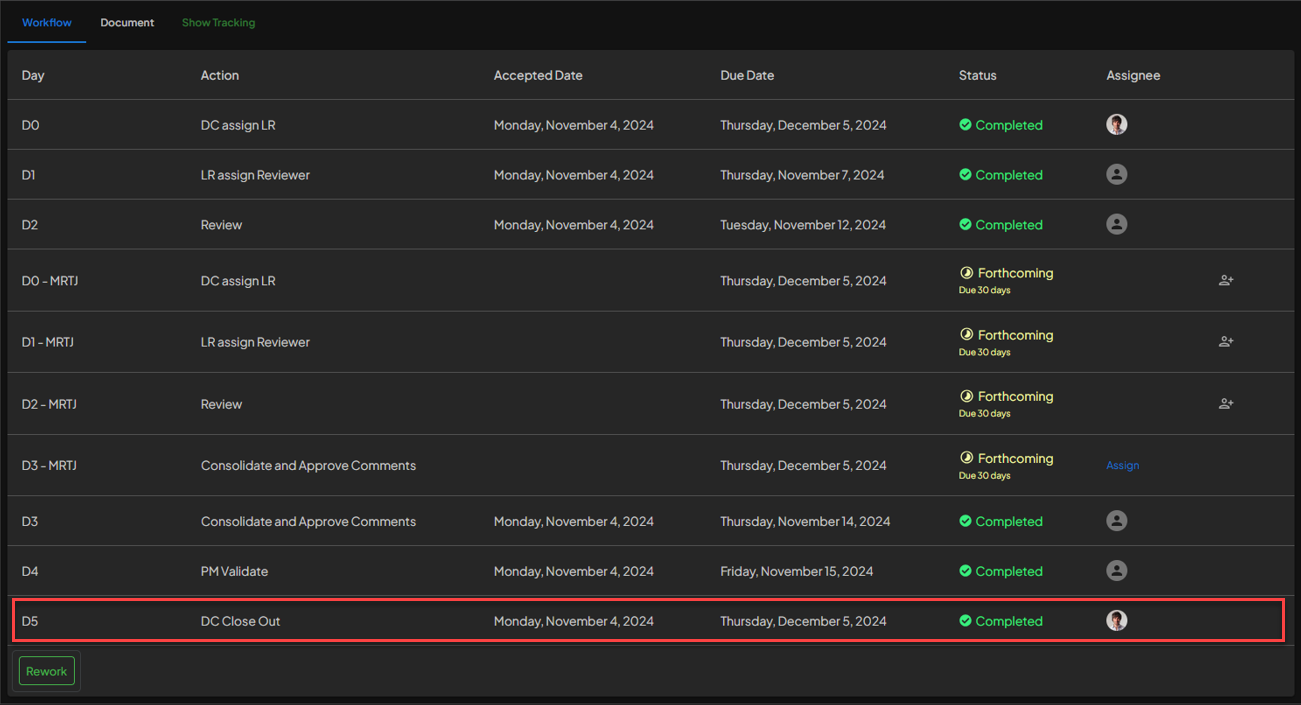Click the assignee avatar in D4 PM Validate row
1301x705 pixels.
pos(1117,571)
